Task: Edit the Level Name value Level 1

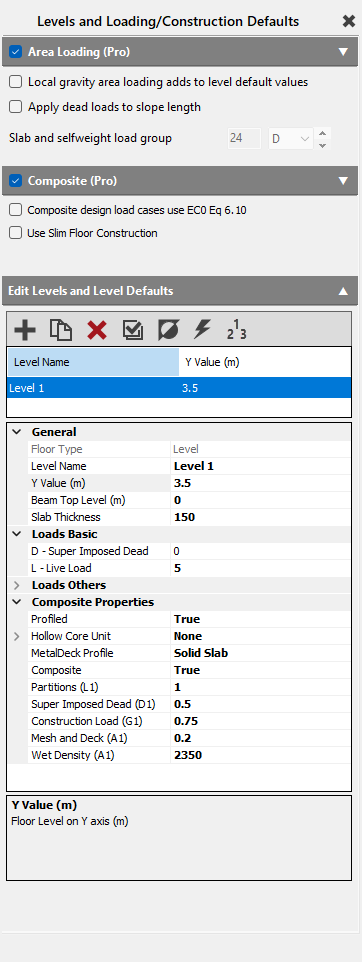Action: [x=260, y=466]
